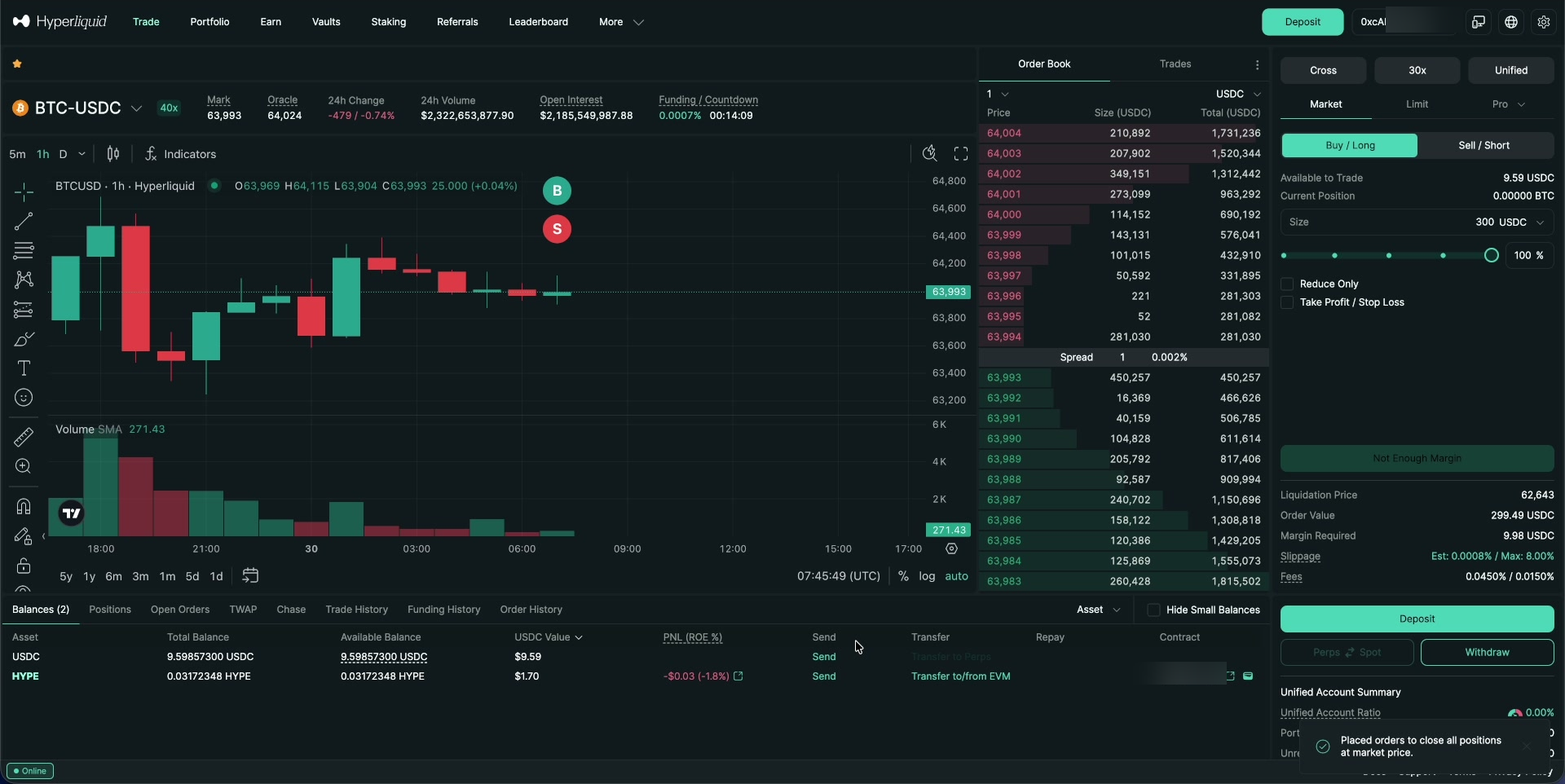1565x784 pixels.
Task: Change the 30x leverage setting
Action: (x=1417, y=71)
